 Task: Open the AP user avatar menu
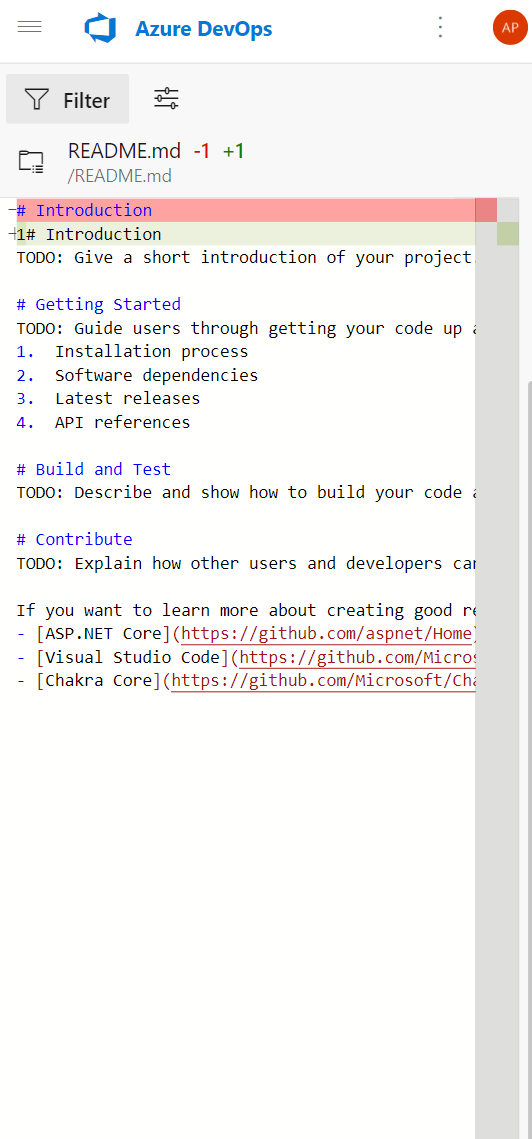[510, 28]
